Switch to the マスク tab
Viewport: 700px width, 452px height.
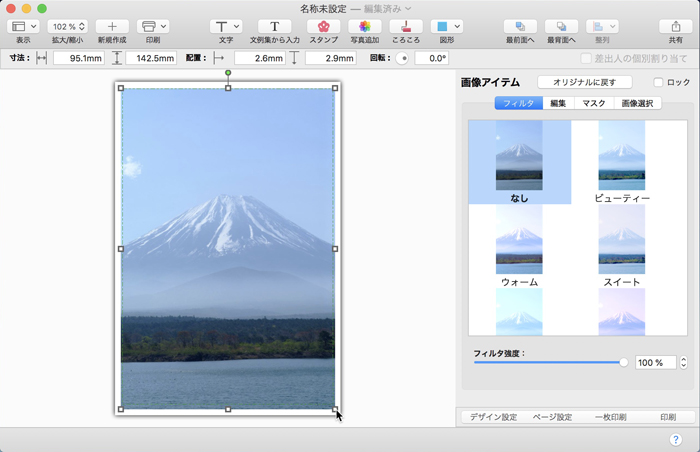click(x=593, y=103)
